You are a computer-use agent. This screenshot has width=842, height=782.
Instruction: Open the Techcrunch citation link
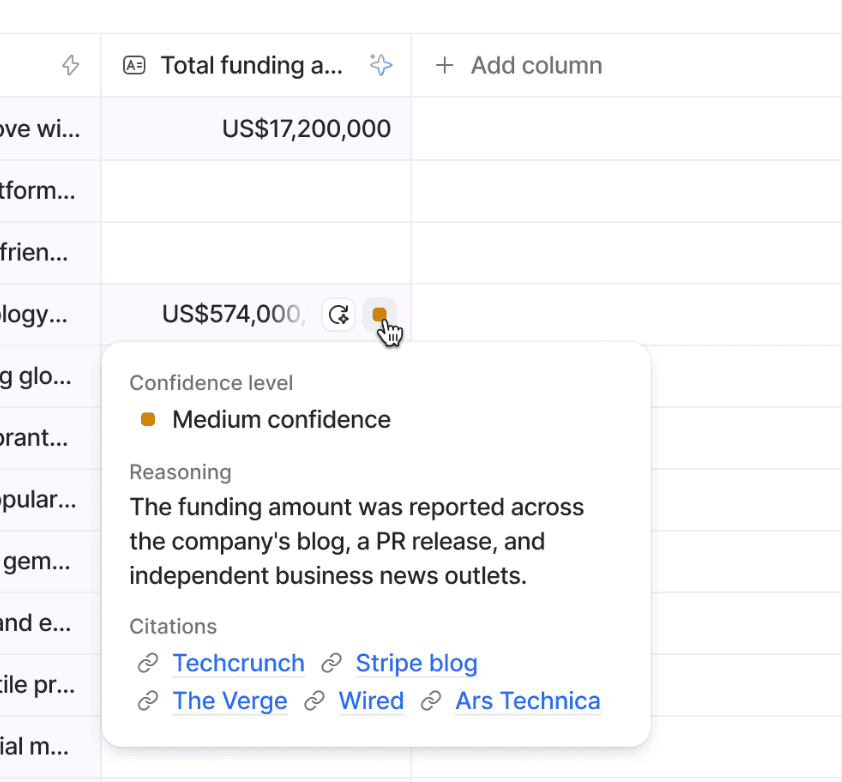[238, 663]
